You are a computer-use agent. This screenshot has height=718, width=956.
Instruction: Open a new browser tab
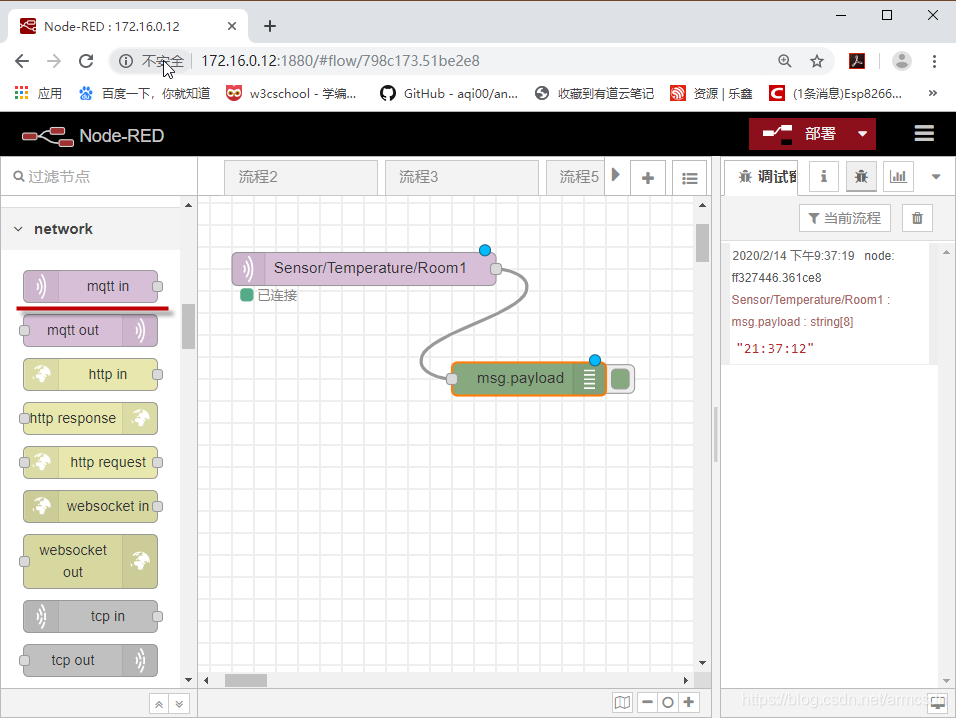270,26
